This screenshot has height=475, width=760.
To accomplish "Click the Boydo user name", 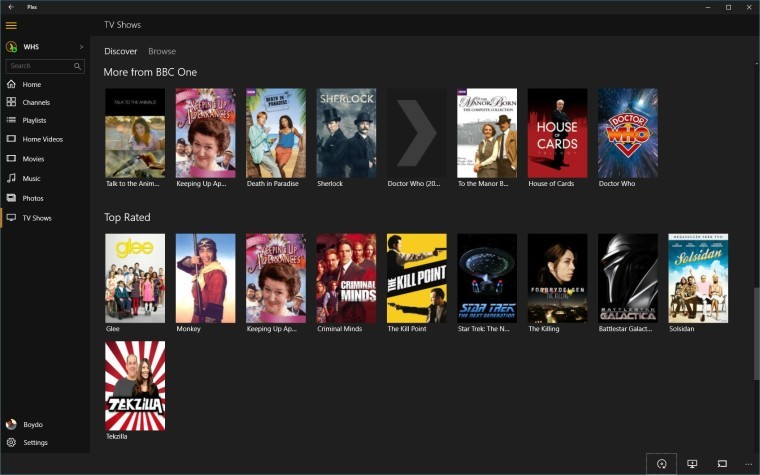I will click(x=33, y=425).
